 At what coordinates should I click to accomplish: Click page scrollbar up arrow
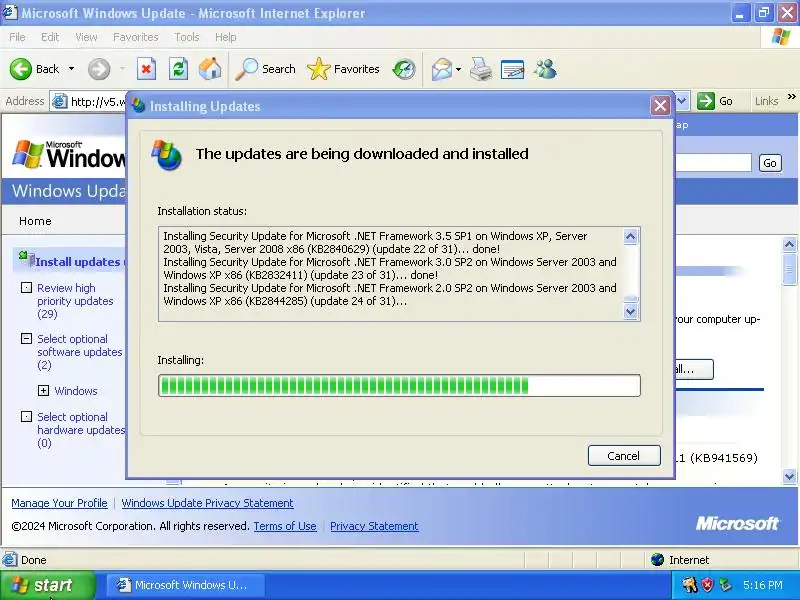pos(789,244)
